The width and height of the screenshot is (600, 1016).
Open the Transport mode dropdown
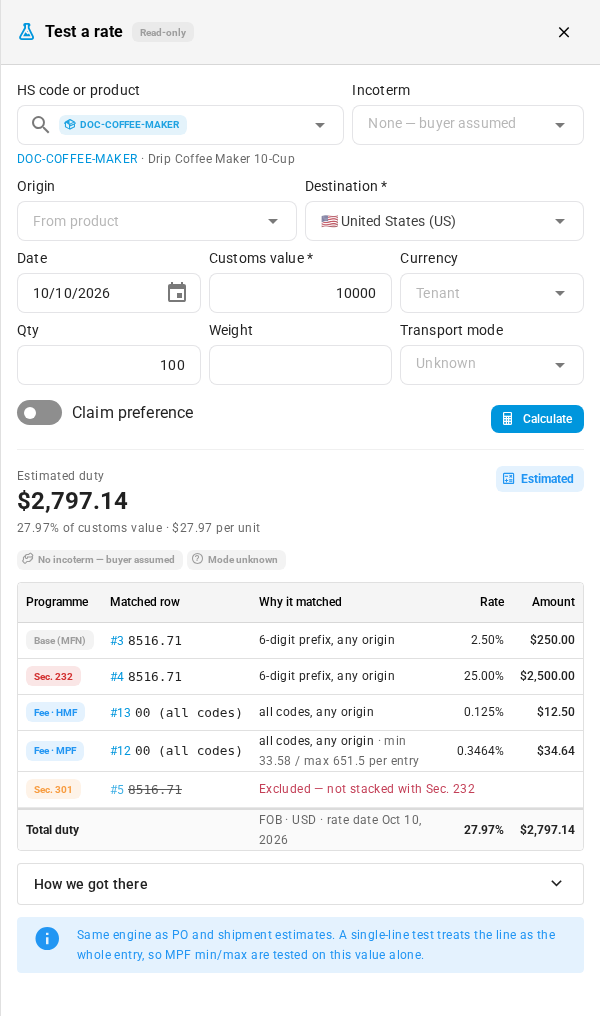(492, 365)
